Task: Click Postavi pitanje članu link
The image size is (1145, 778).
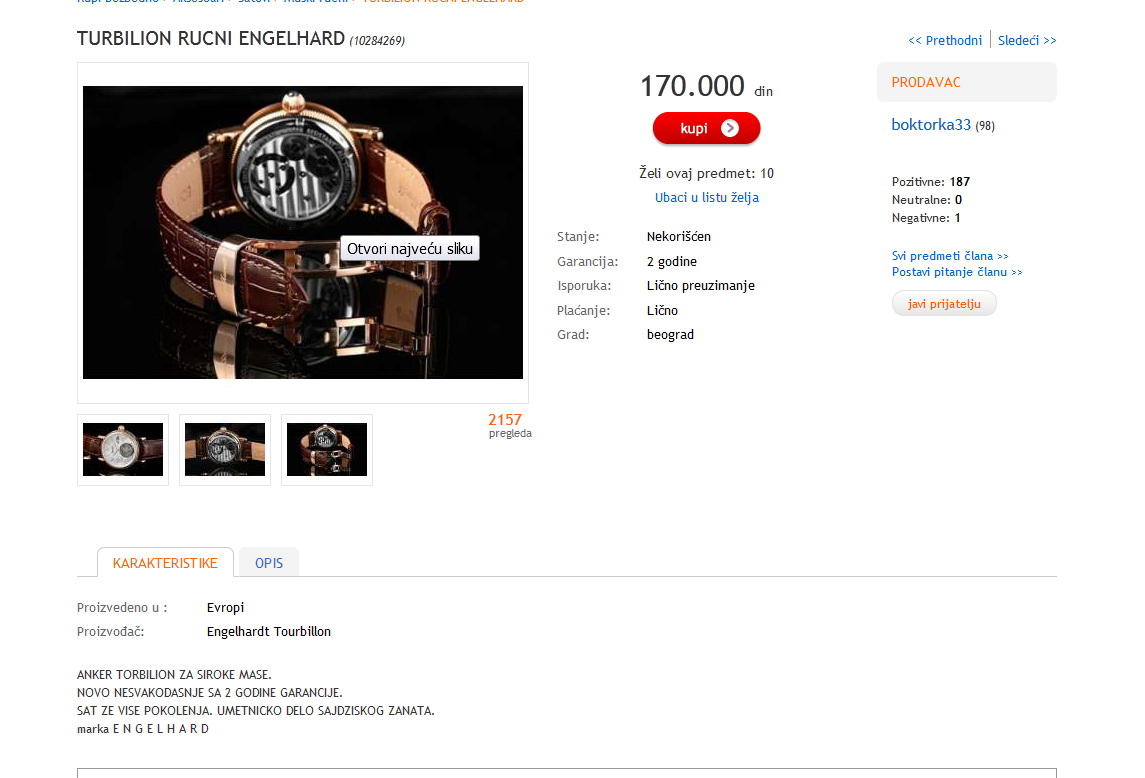Action: [957, 272]
